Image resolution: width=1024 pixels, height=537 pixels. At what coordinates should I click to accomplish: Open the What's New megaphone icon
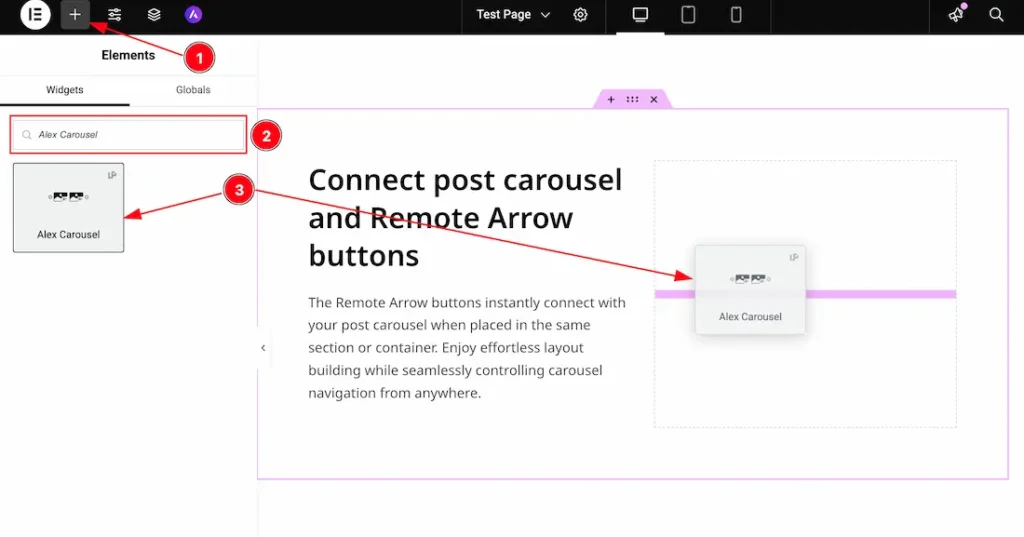point(957,15)
